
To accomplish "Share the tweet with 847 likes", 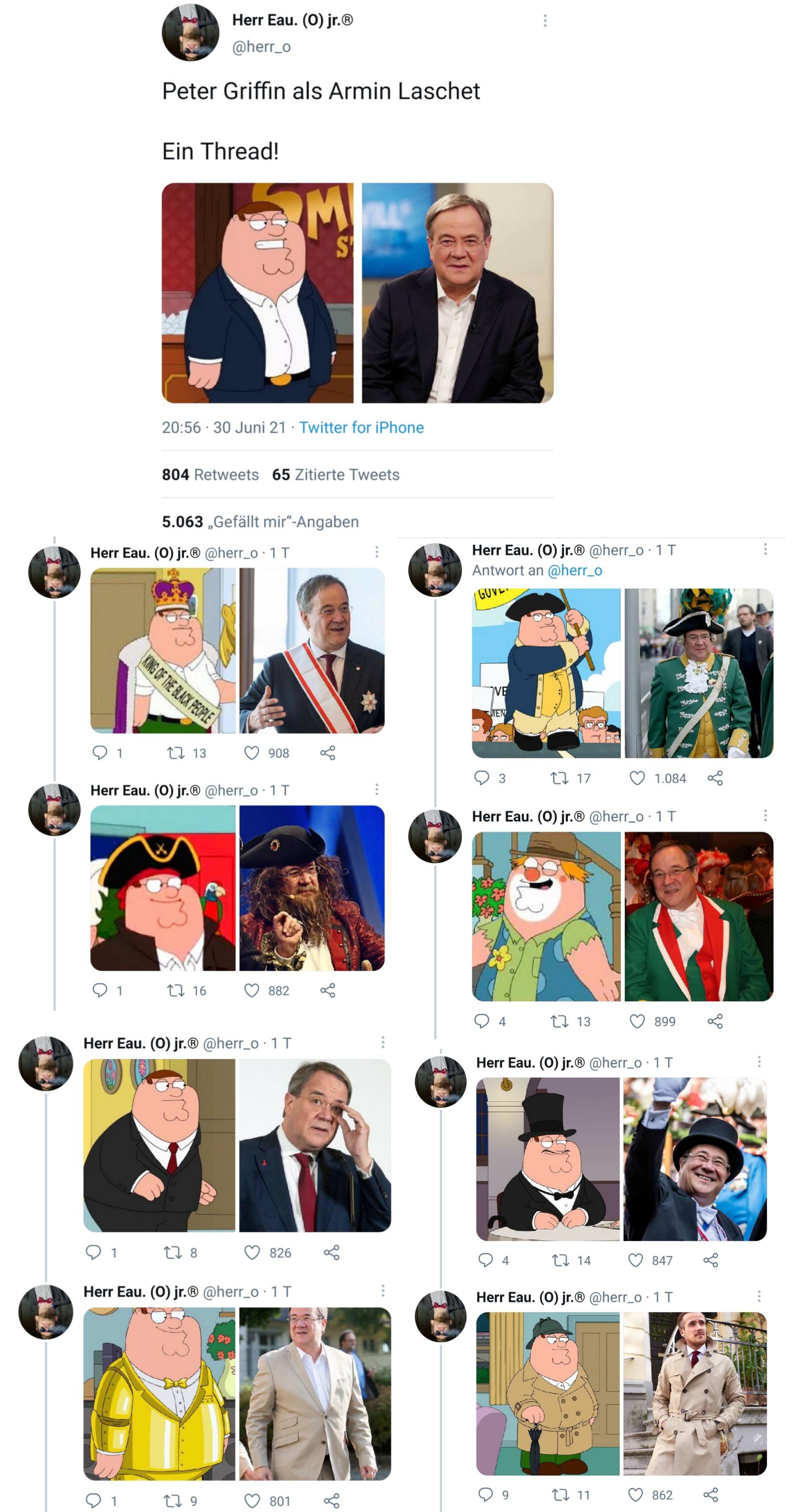I will 710,1260.
